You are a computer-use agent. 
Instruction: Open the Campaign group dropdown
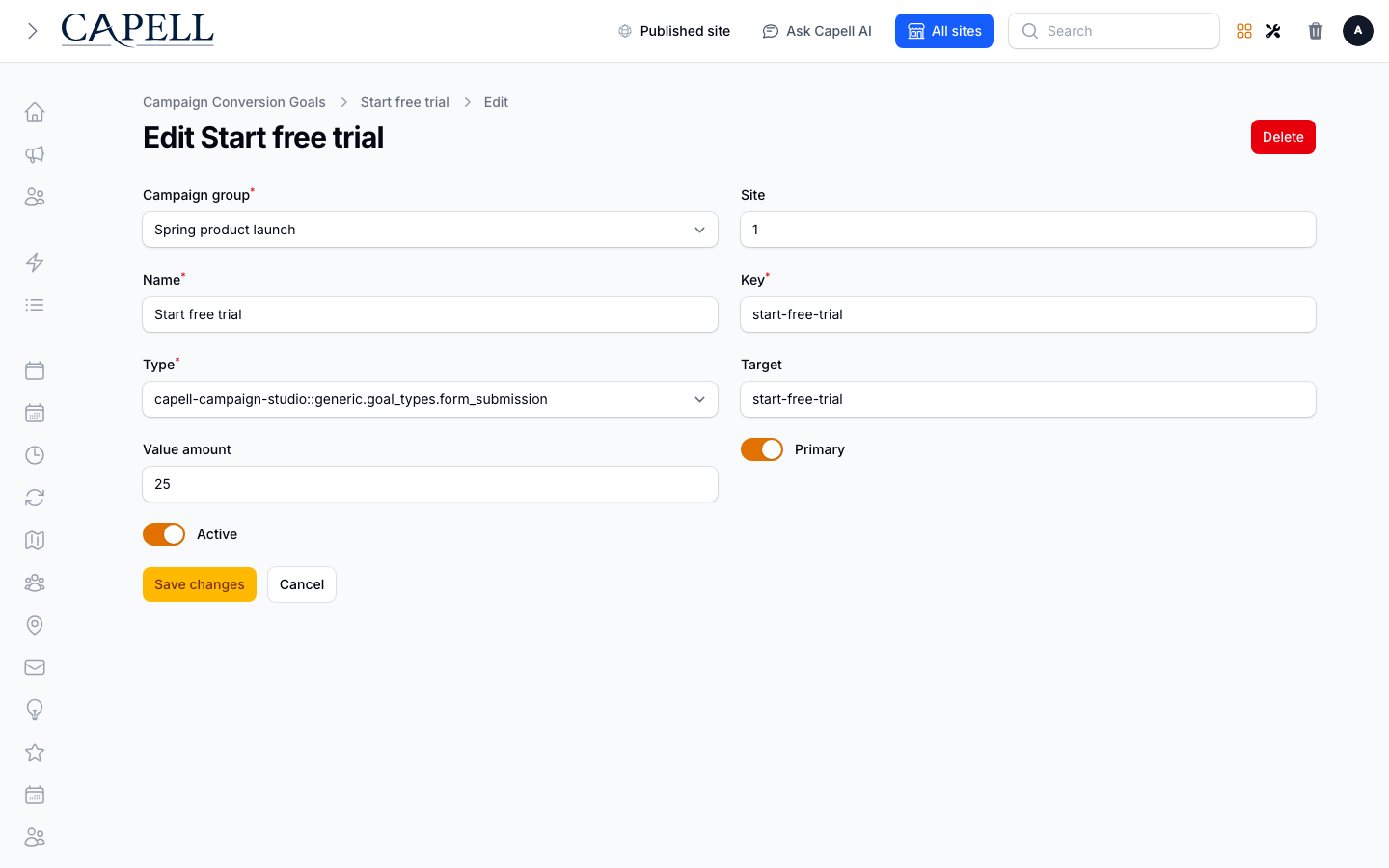coord(430,230)
